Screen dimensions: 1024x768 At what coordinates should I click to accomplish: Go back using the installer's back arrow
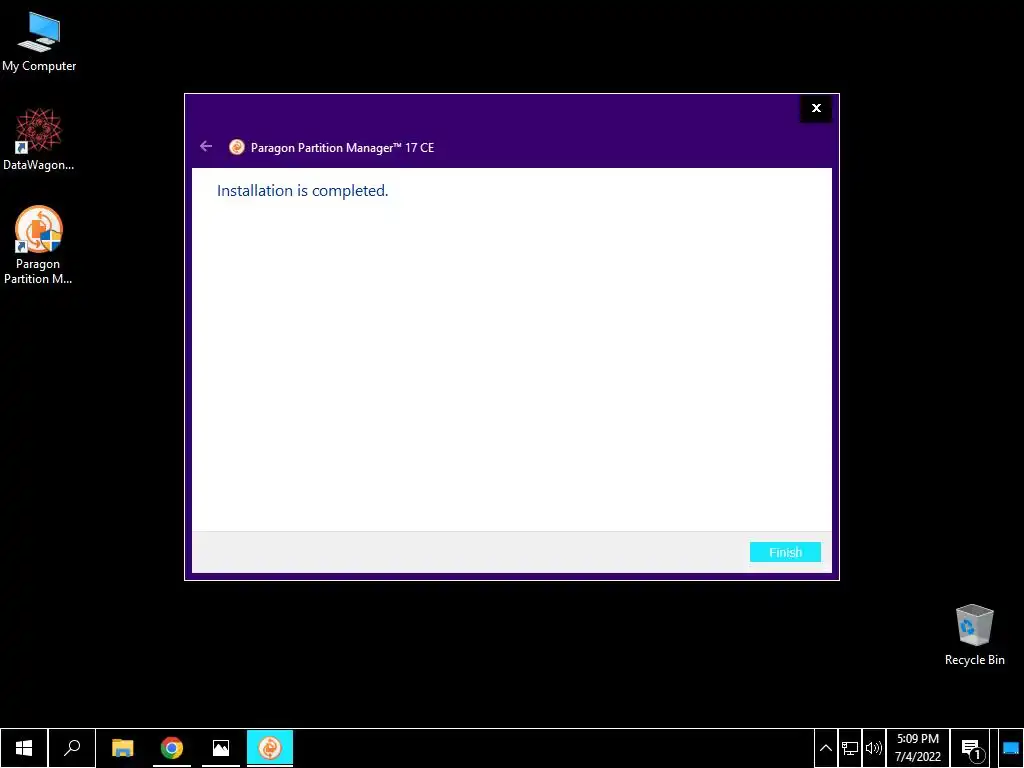click(x=206, y=146)
